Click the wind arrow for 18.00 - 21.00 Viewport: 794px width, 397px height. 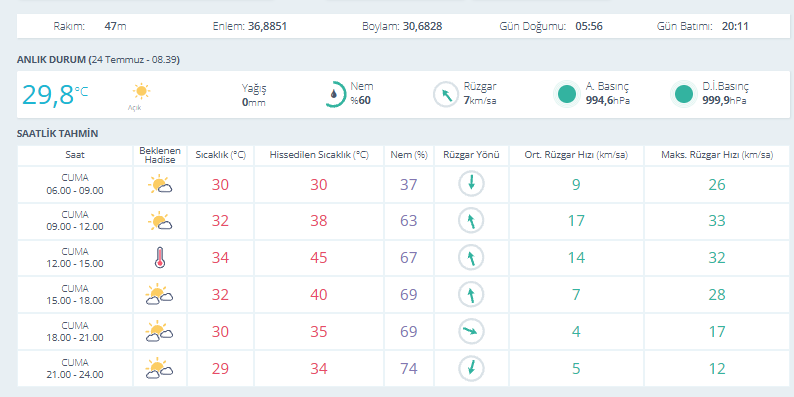[x=471, y=332]
